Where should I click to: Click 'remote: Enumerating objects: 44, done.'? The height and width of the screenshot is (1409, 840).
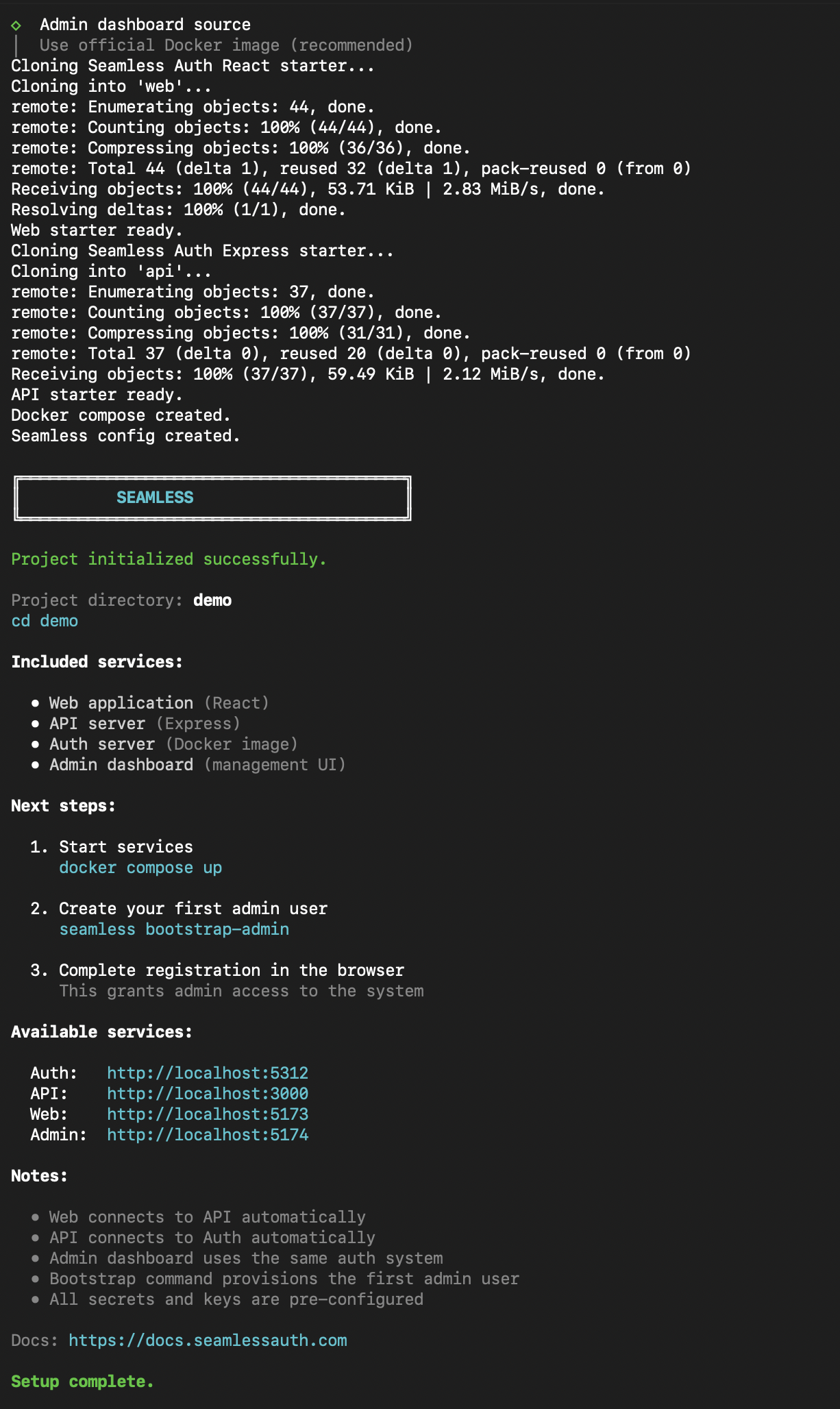click(x=193, y=107)
